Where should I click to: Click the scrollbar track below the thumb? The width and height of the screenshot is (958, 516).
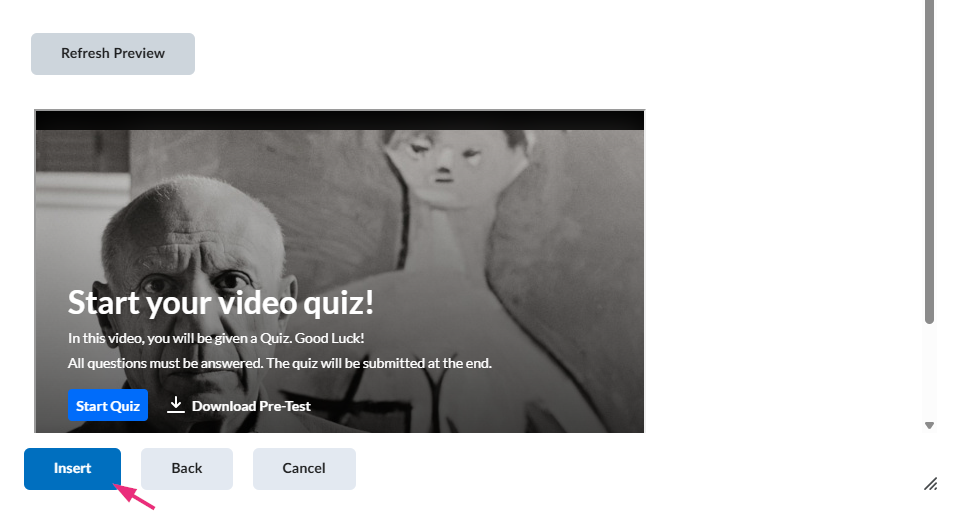pyautogui.click(x=929, y=371)
